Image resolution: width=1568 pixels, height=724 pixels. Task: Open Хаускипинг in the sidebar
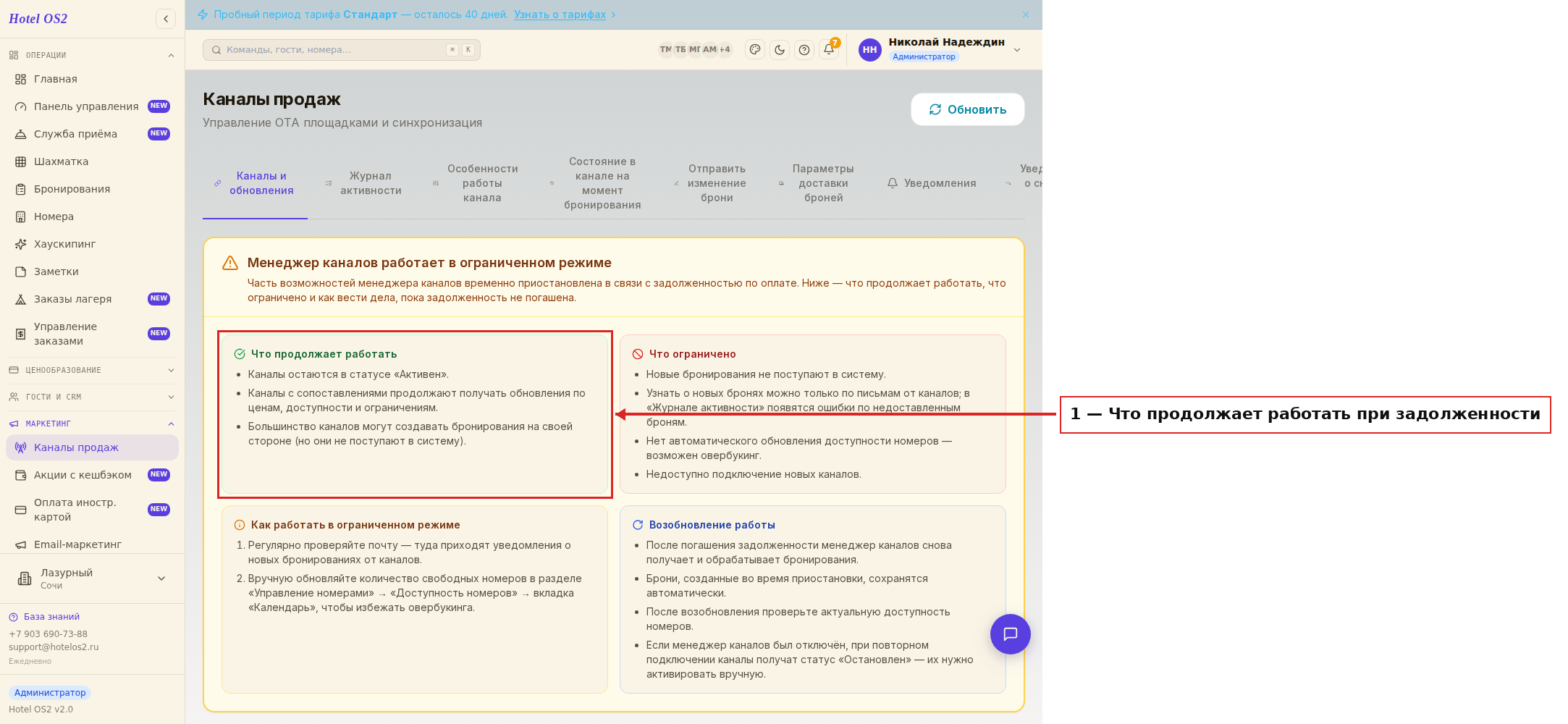coord(92,244)
